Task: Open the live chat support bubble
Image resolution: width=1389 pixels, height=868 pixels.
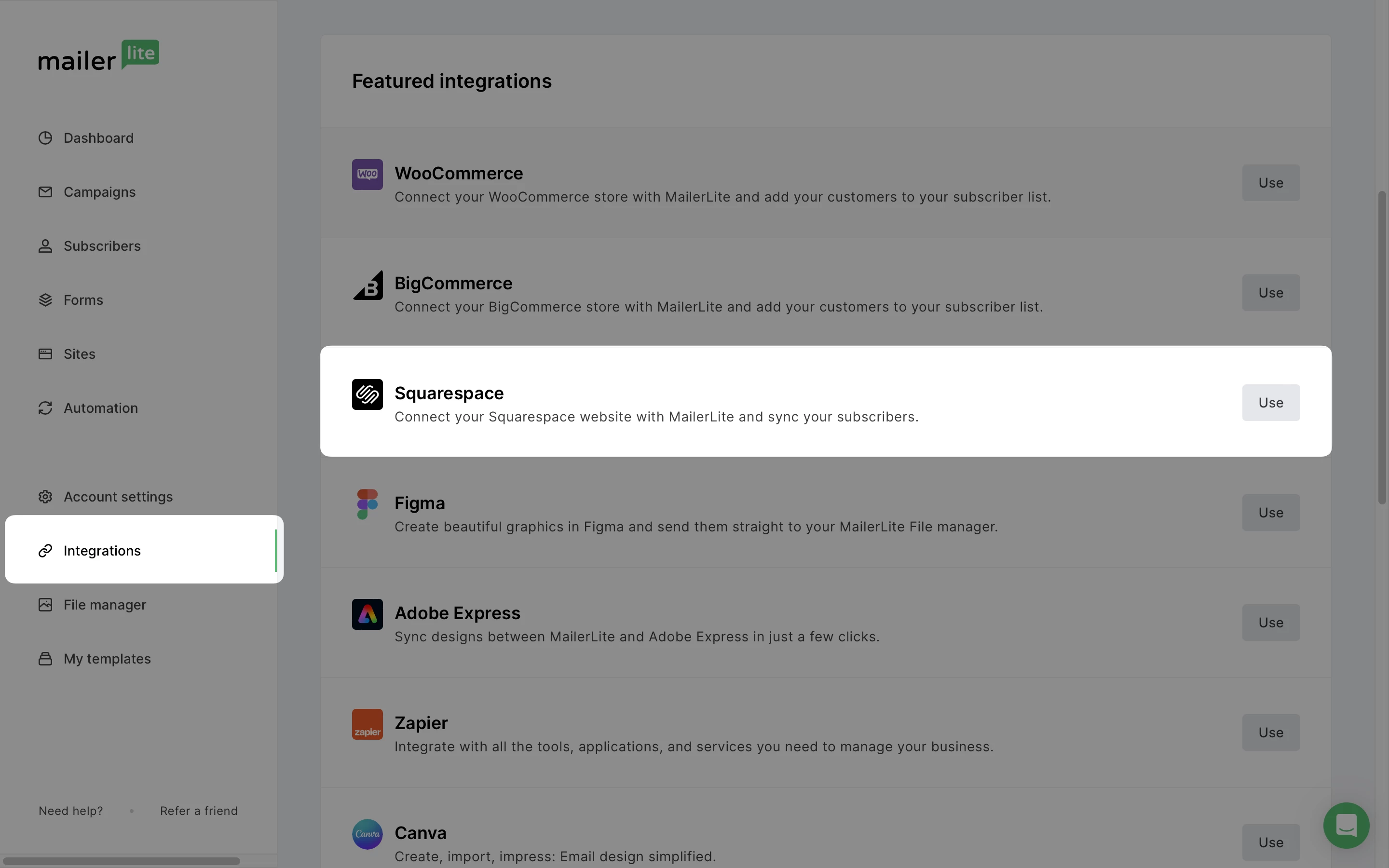Action: (1346, 825)
